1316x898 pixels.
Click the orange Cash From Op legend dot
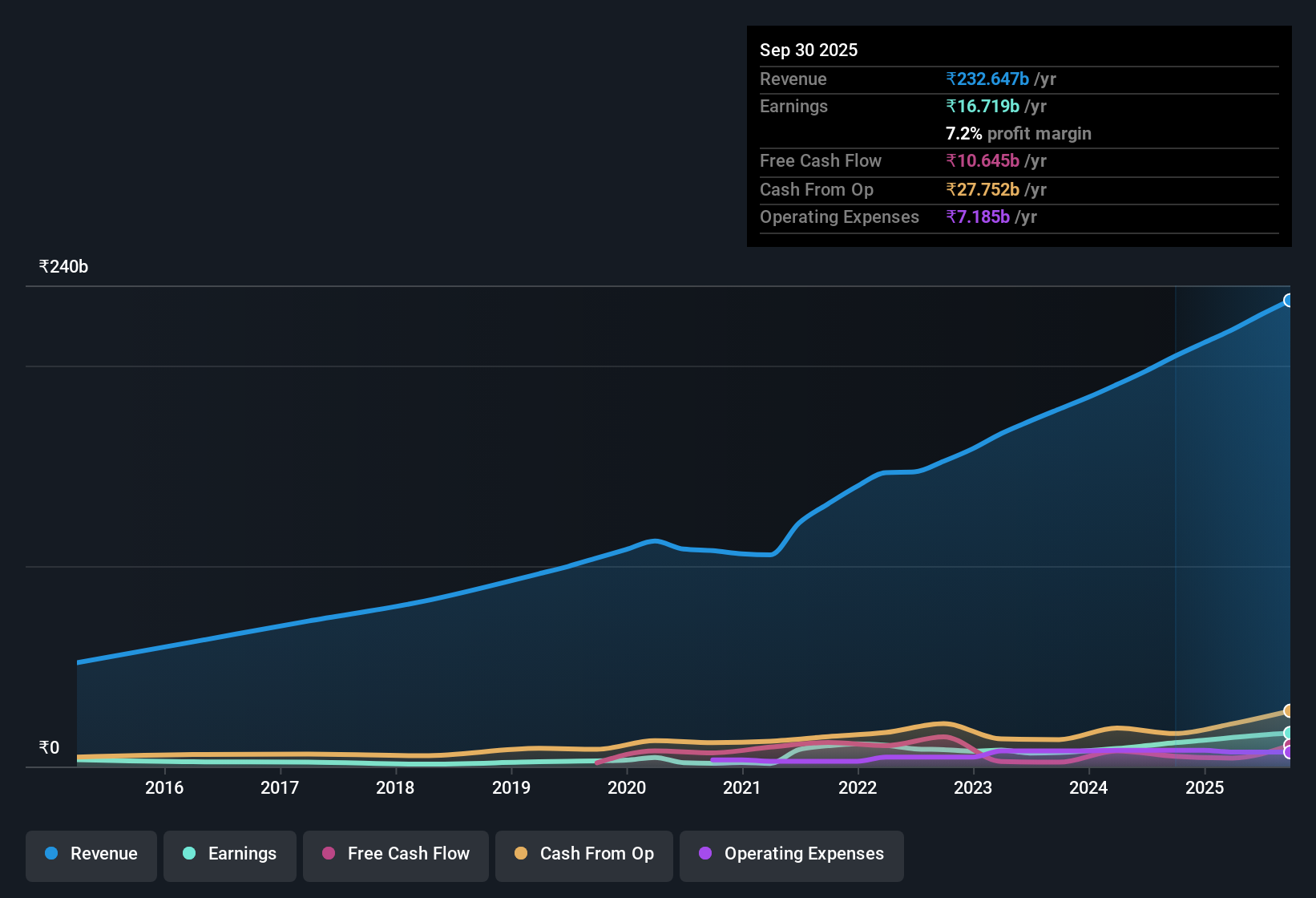520,854
